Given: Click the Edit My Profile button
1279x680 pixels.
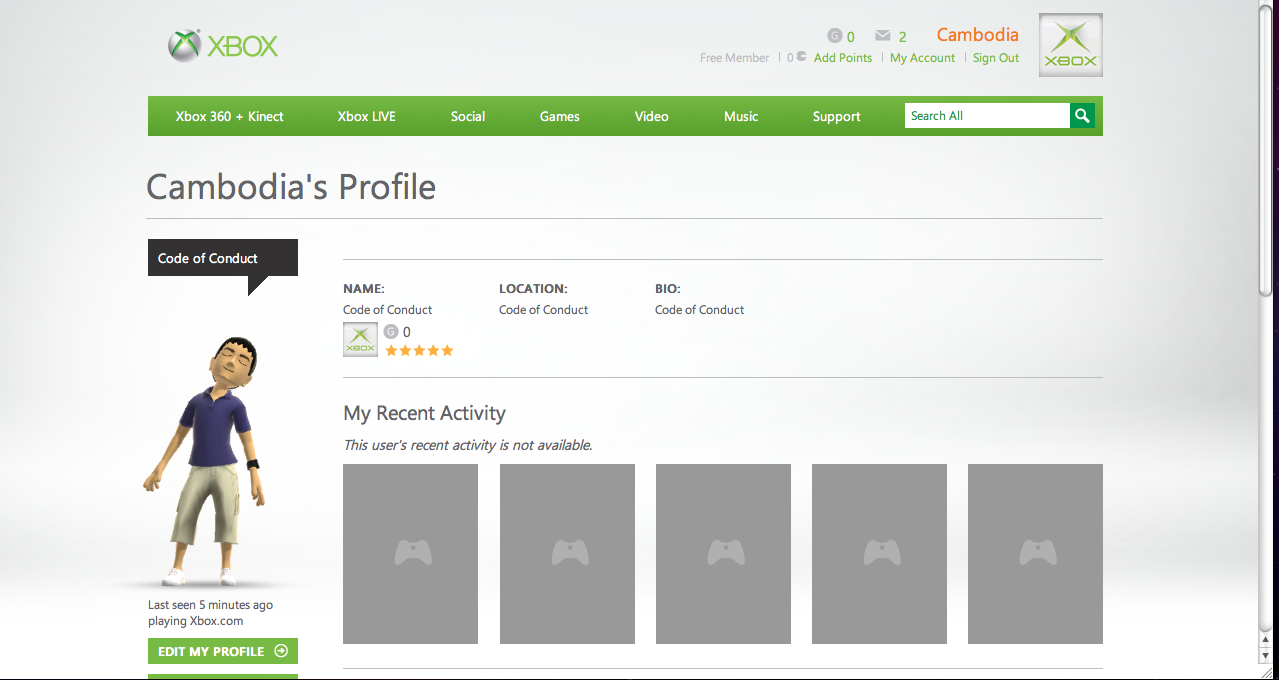Looking at the screenshot, I should point(223,651).
